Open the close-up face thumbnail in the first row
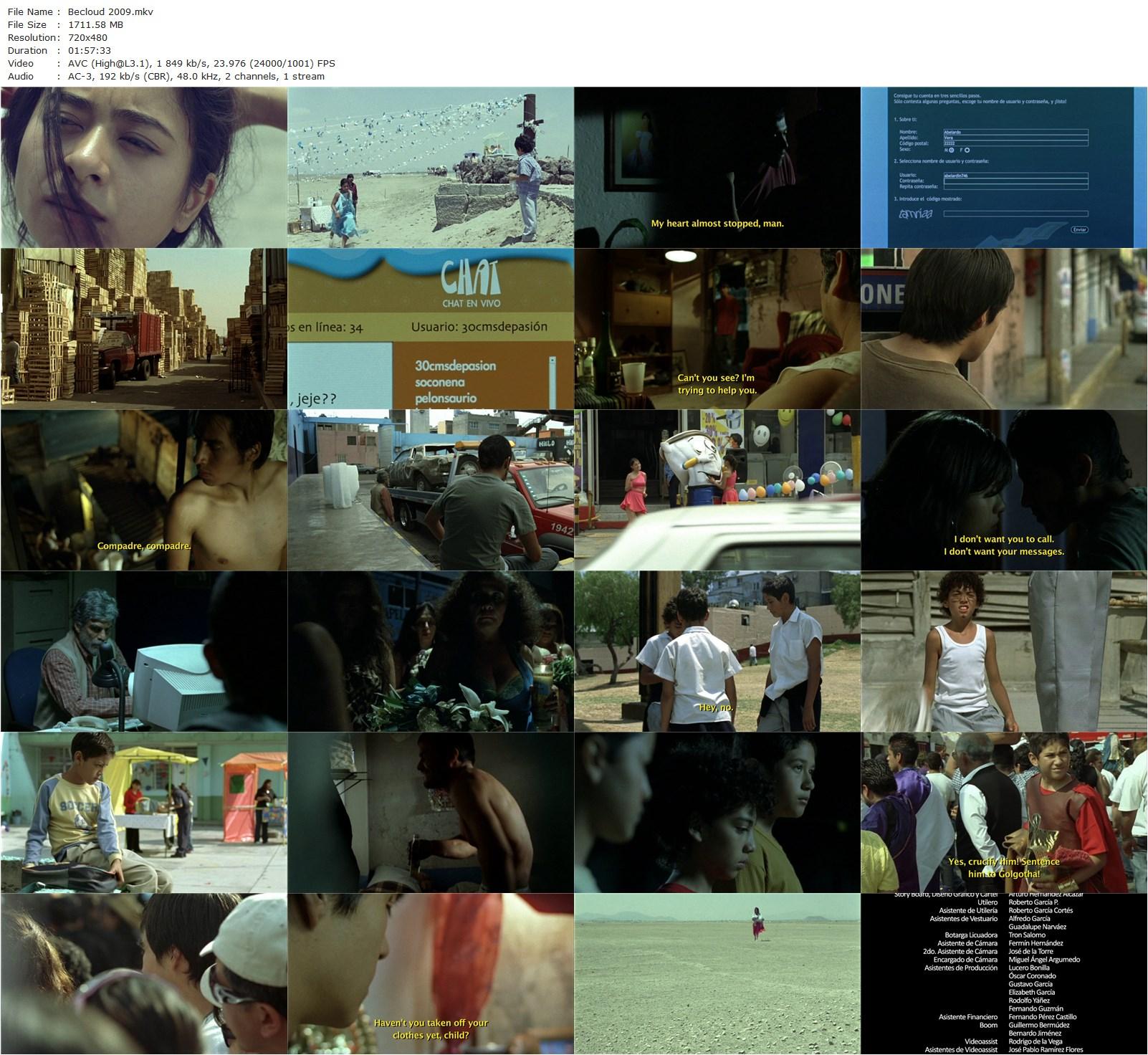Screen dimensions: 1148x1055 [143, 168]
